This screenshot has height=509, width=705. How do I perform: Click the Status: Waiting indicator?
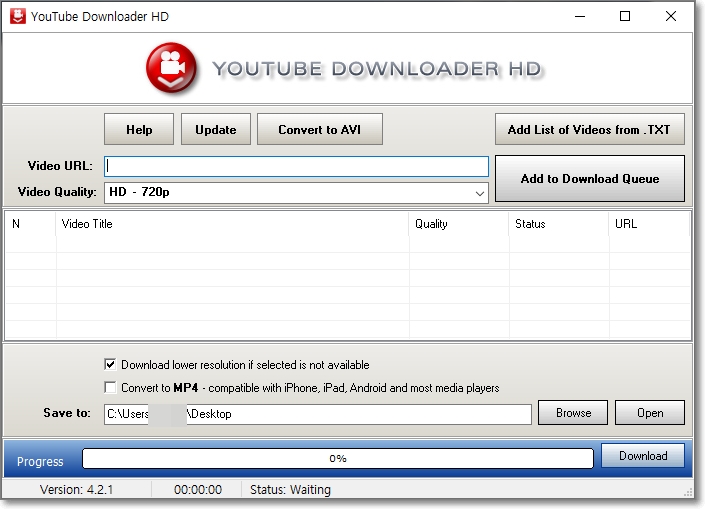(290, 490)
